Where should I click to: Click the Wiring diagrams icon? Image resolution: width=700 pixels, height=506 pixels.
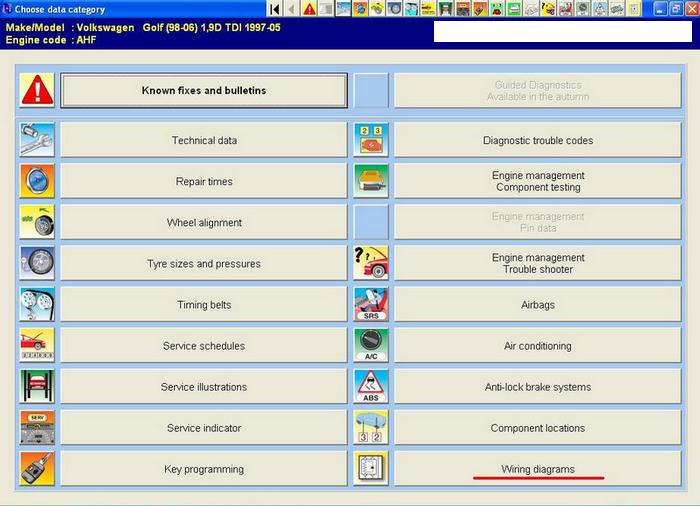click(371, 469)
